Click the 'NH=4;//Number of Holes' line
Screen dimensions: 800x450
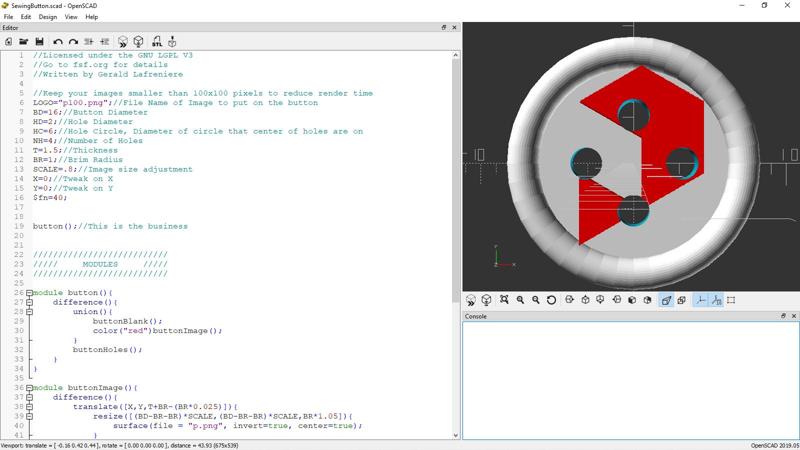point(88,140)
